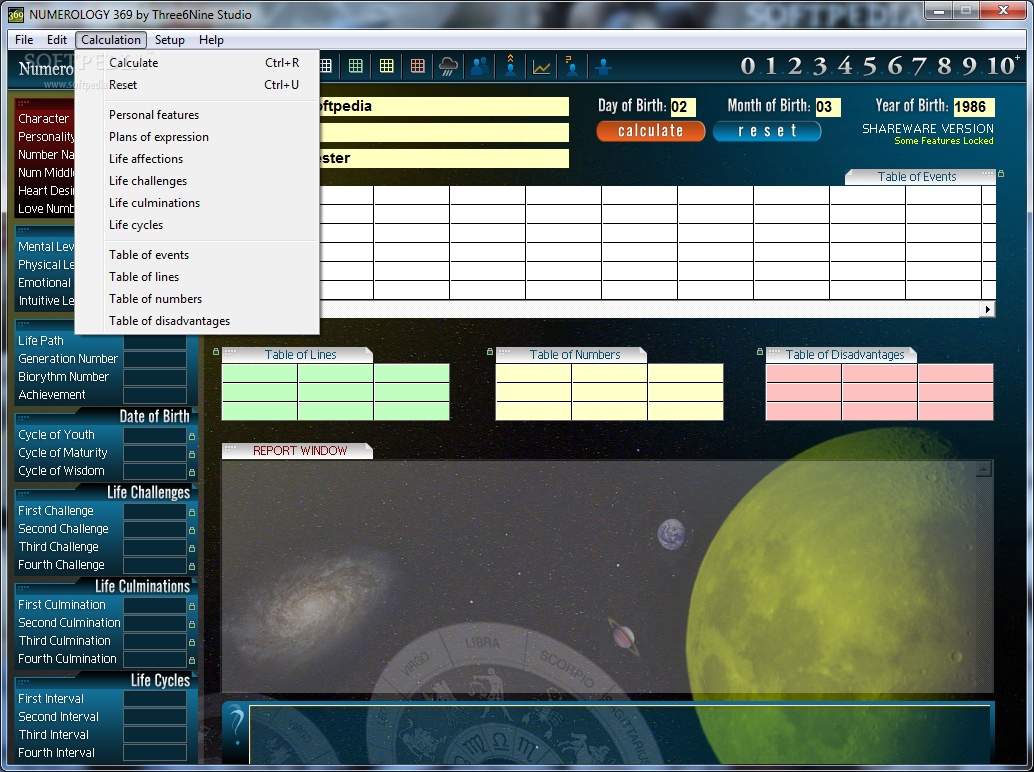Click the lock icon beside Table of Events

[x=1001, y=174]
